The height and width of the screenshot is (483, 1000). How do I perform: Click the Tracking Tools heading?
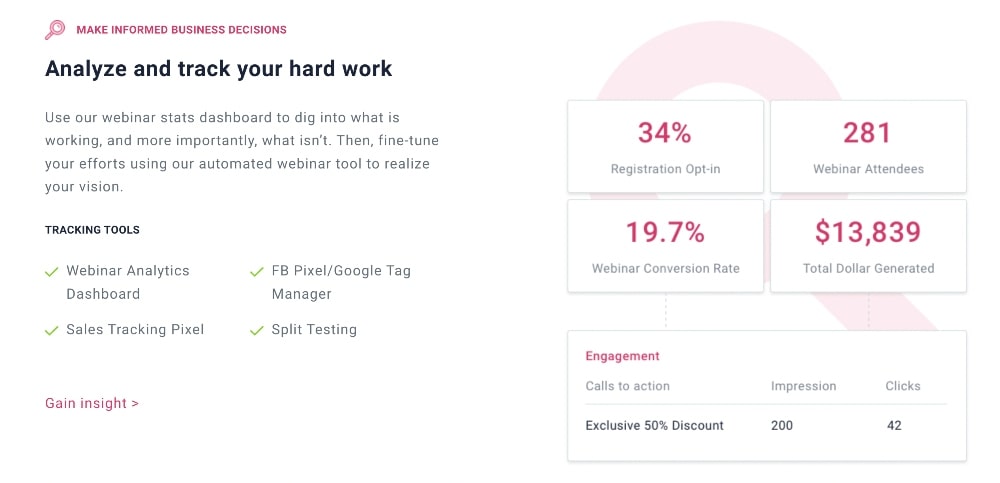[92, 230]
